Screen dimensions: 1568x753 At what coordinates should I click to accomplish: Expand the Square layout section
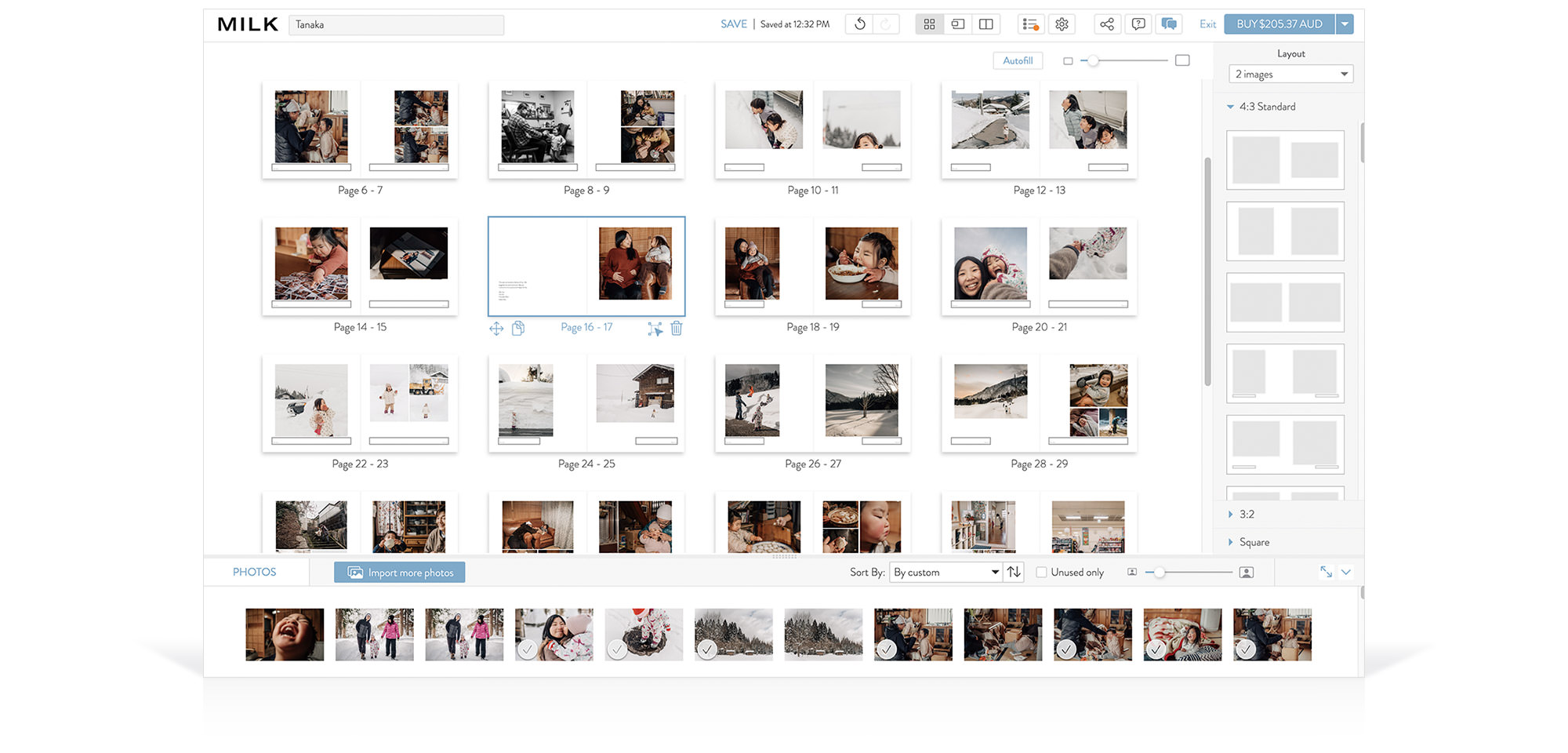coord(1254,542)
